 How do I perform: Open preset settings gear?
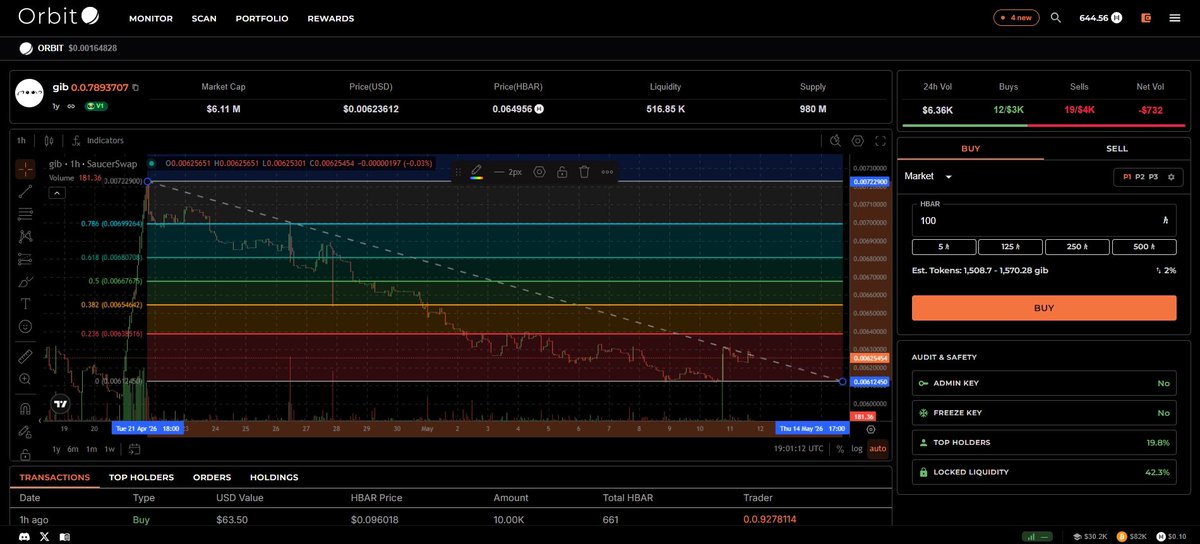click(x=1171, y=176)
